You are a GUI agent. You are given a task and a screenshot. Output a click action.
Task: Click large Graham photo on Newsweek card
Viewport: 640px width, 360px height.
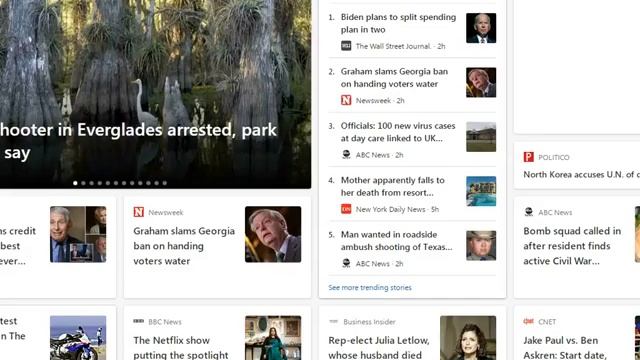(x=273, y=234)
